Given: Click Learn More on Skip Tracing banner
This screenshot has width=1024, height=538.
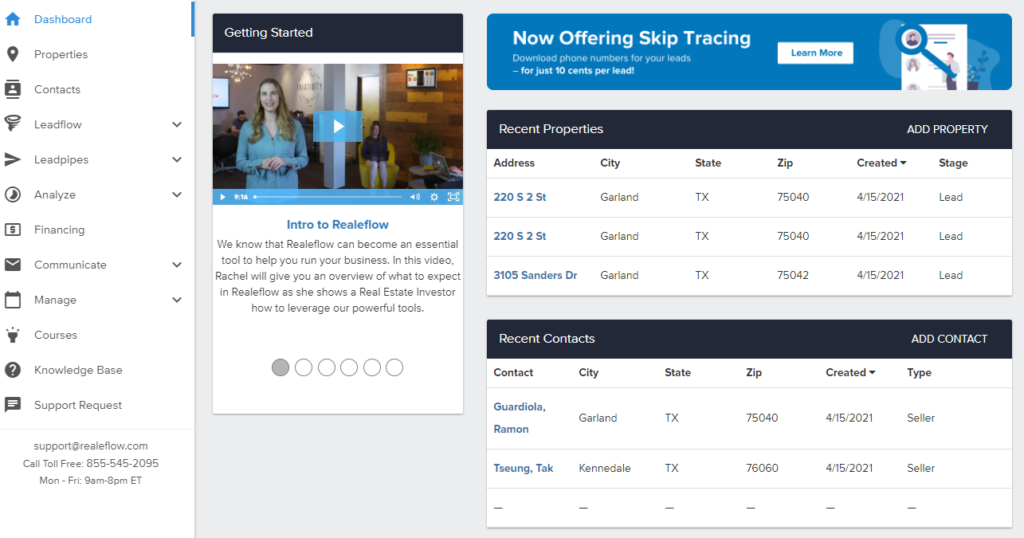Looking at the screenshot, I should click(816, 53).
